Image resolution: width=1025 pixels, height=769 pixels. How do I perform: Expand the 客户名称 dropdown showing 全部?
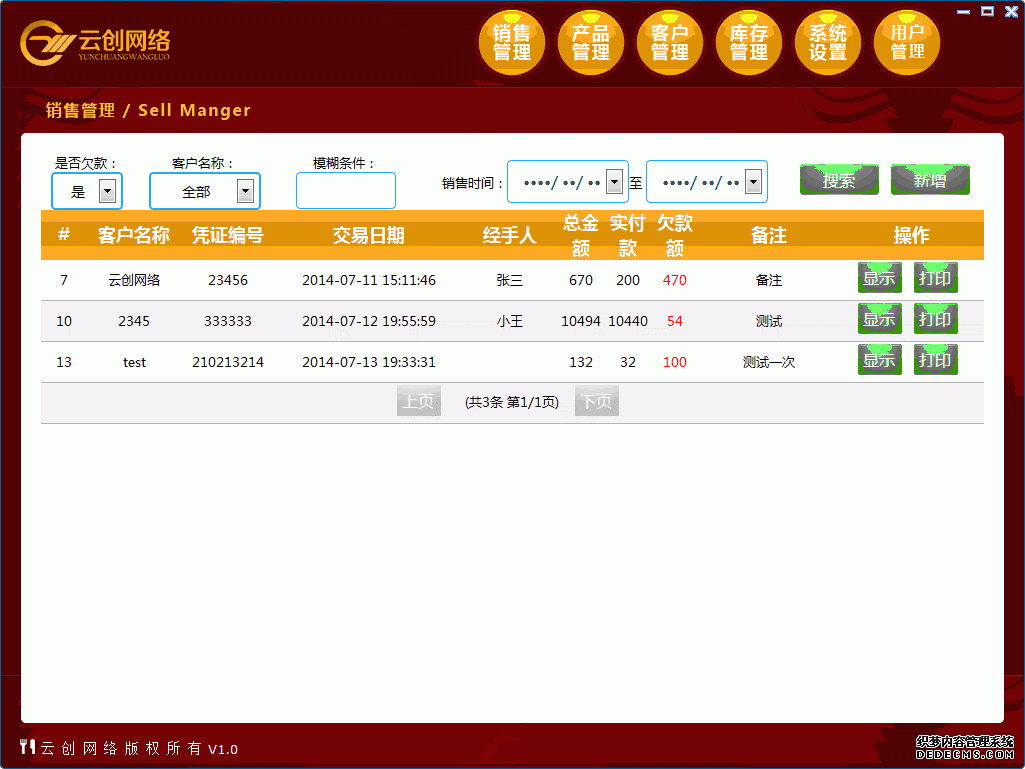click(x=245, y=191)
